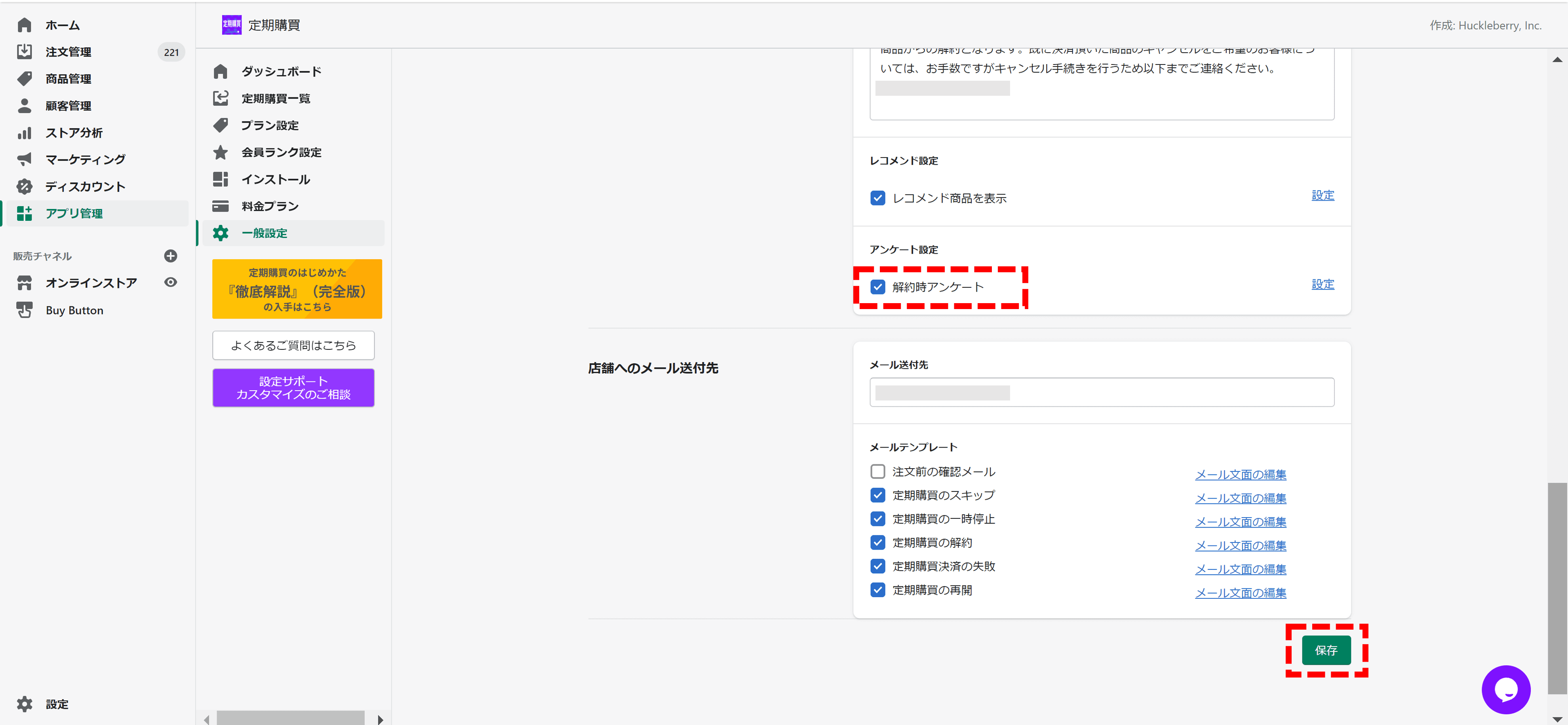Open the プラン設定 menu item
Screen dimensions: 1568x725
point(270,125)
